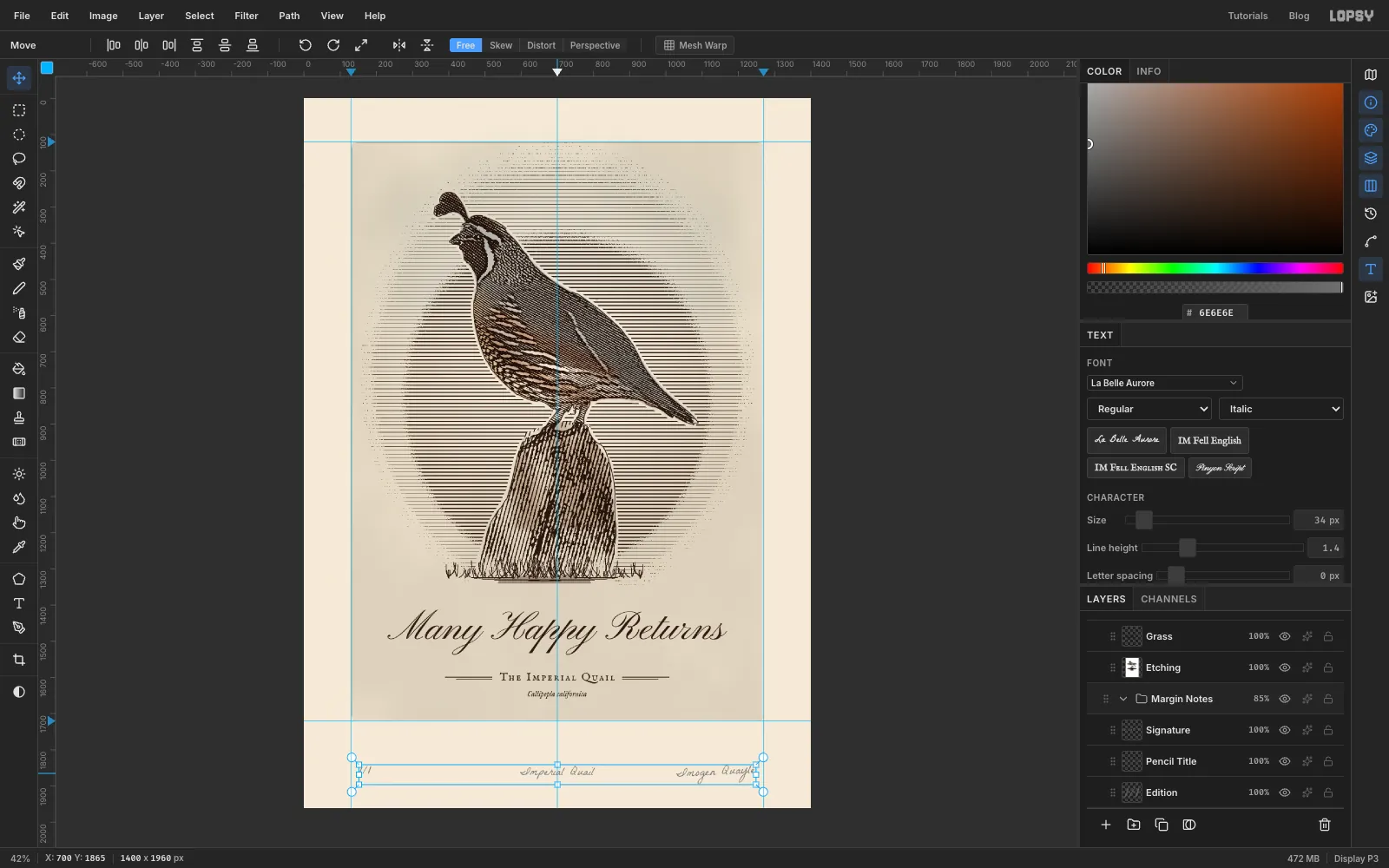Hide the Grass layer

tap(1285, 636)
